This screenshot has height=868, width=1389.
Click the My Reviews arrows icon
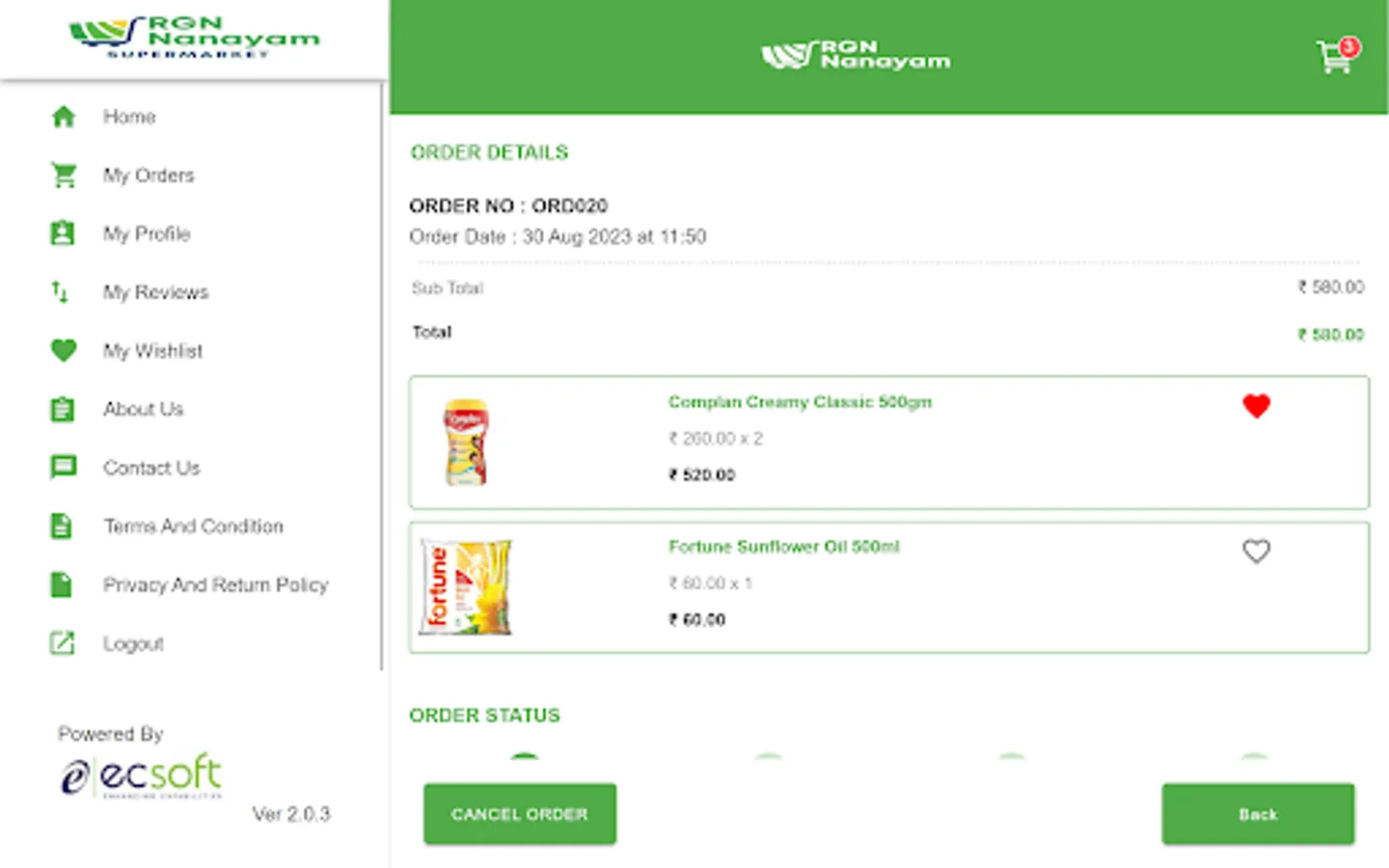pyautogui.click(x=60, y=291)
